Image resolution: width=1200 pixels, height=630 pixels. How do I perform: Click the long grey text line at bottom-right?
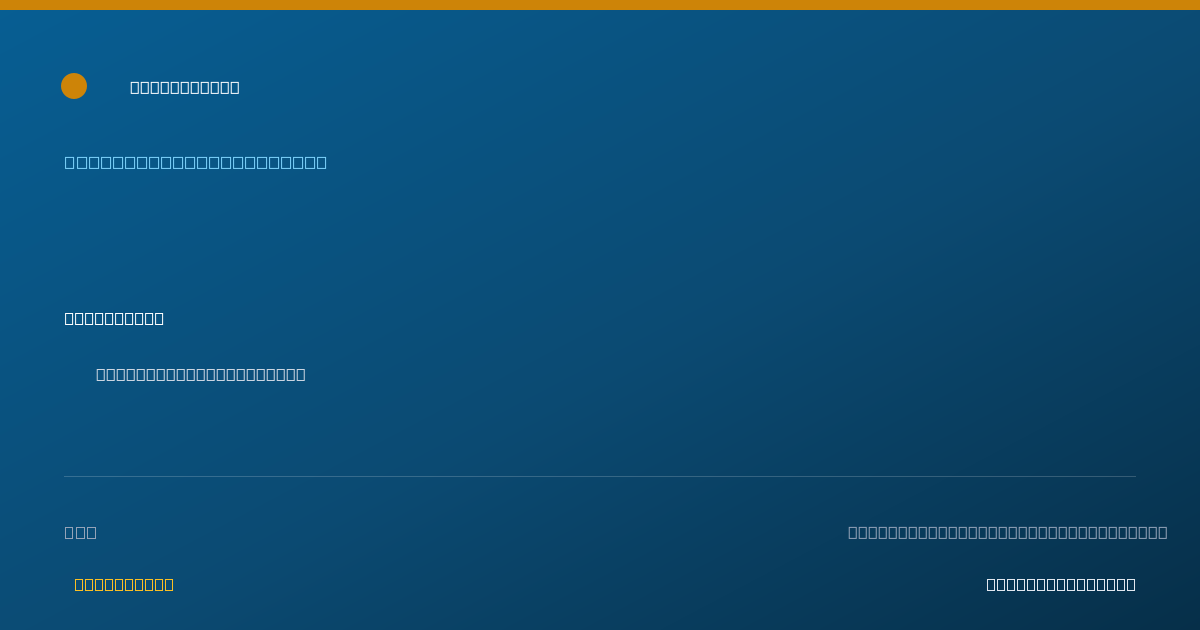tap(1008, 532)
